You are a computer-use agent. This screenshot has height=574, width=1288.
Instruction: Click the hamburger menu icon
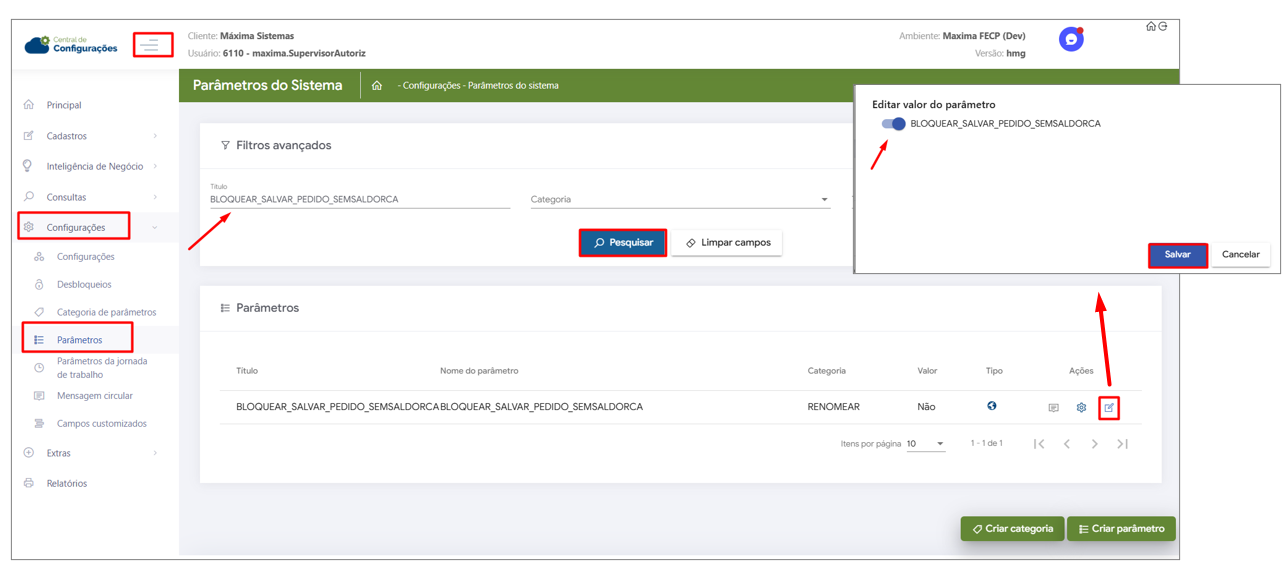[150, 45]
